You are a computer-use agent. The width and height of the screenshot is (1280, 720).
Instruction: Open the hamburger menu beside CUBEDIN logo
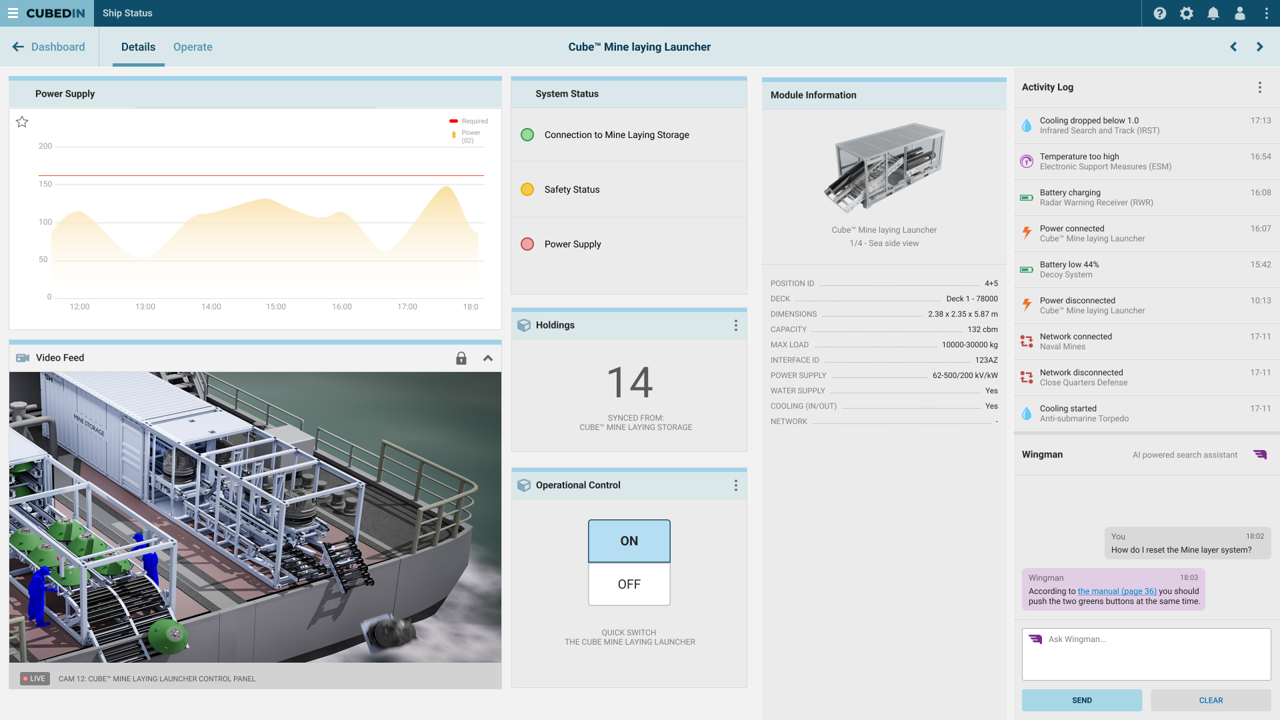[14, 13]
